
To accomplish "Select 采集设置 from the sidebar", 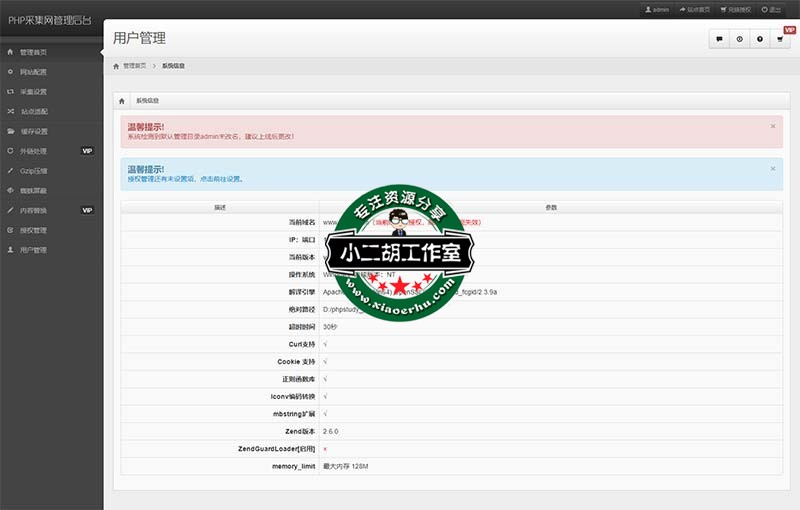I will 33,92.
